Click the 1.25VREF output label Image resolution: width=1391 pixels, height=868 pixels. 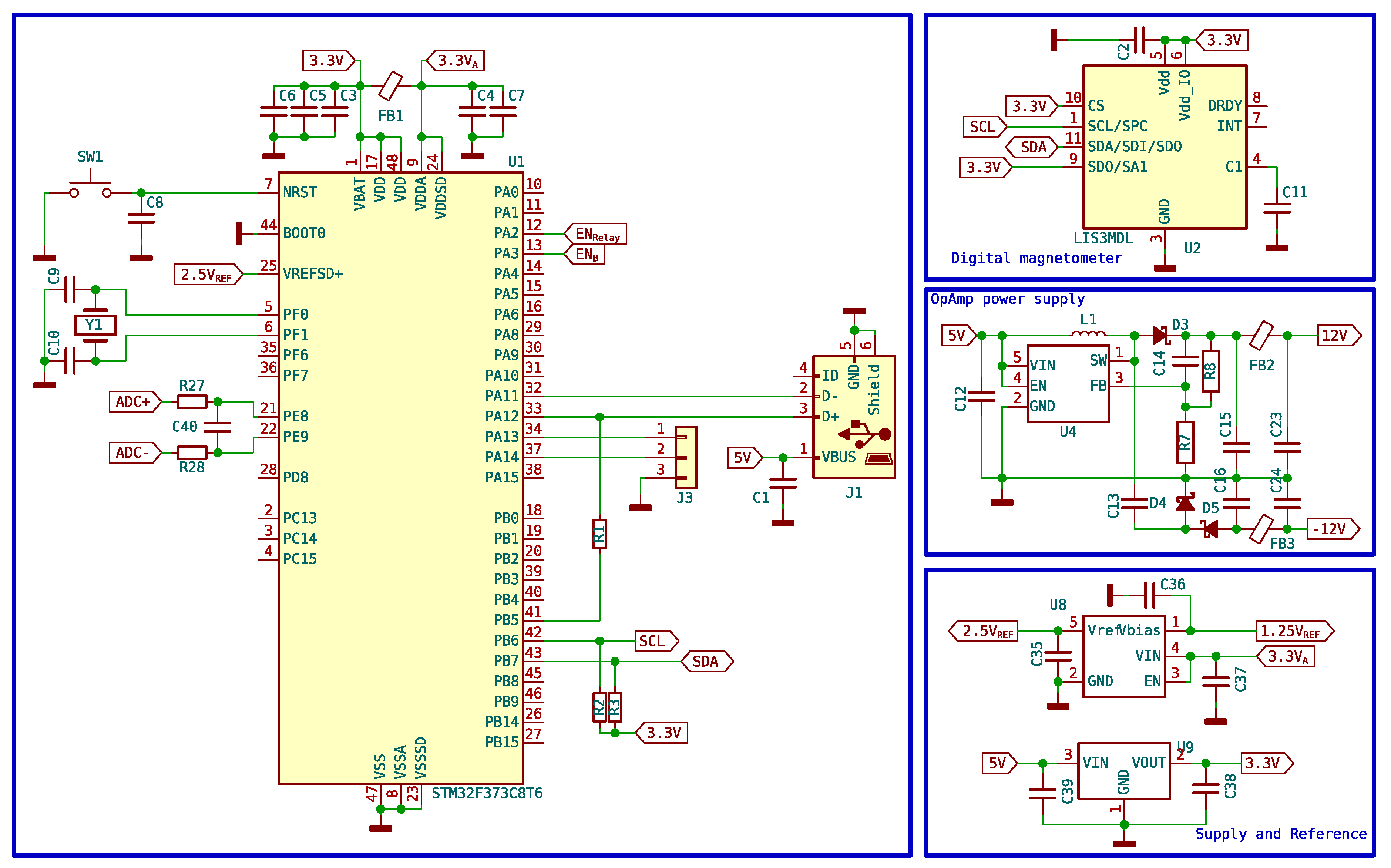tap(1293, 631)
